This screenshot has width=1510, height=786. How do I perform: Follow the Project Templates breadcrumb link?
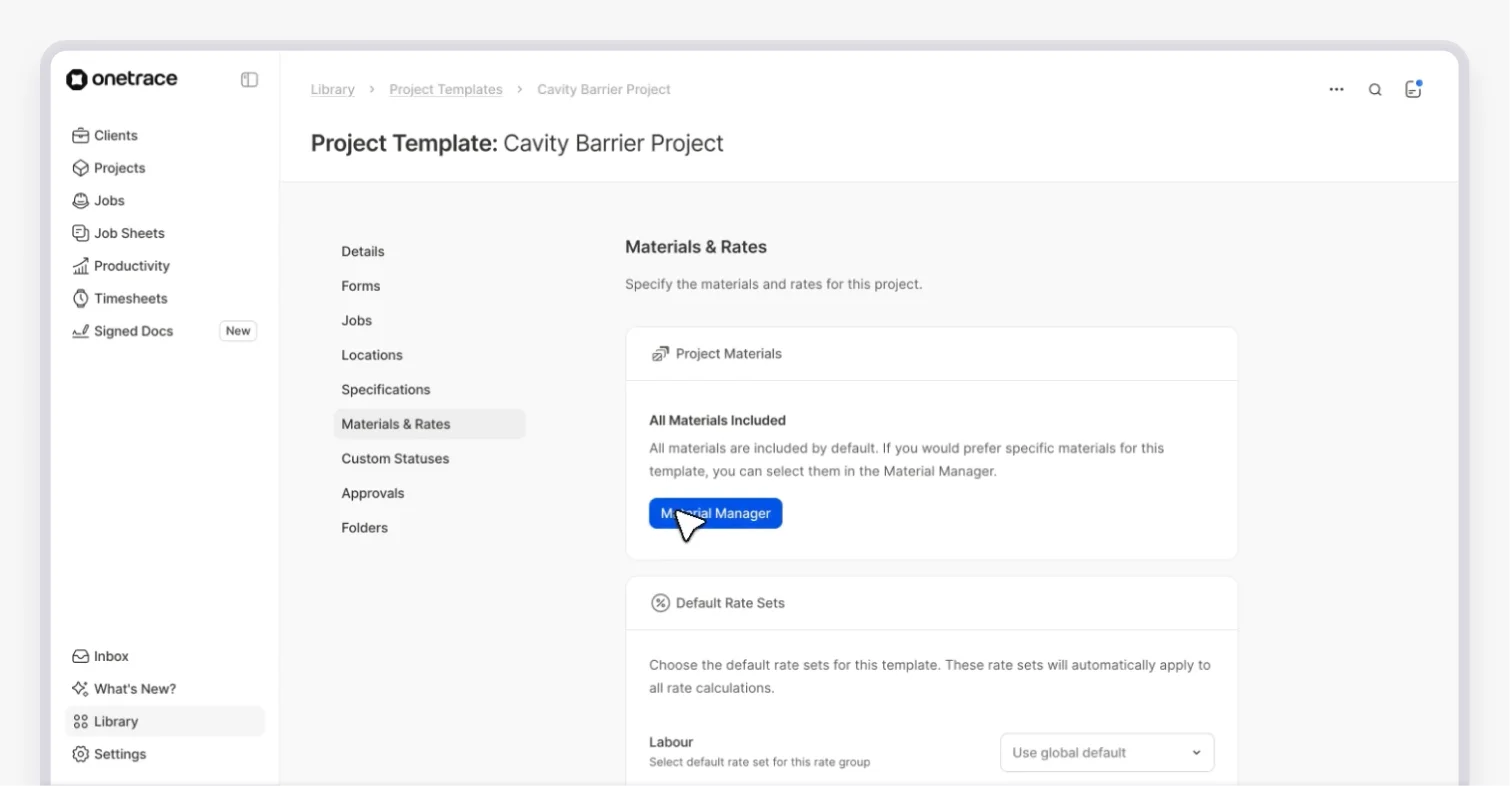[x=446, y=89]
